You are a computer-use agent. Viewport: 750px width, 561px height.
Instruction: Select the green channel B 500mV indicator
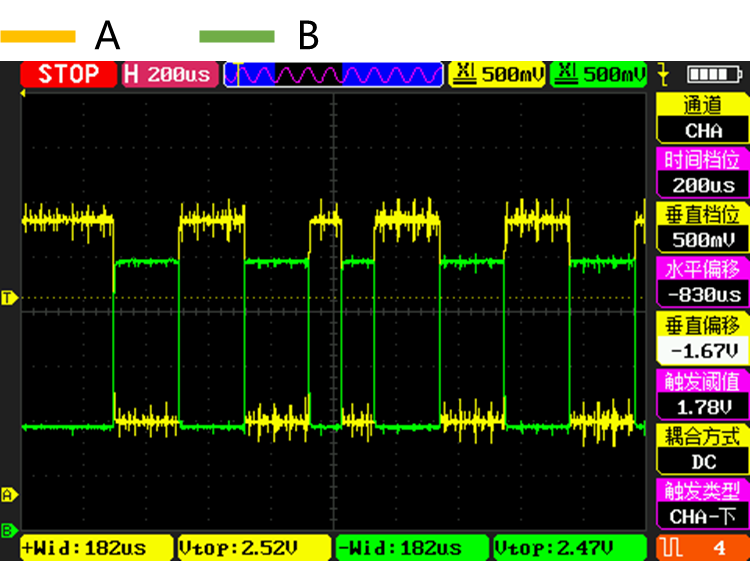600,74
